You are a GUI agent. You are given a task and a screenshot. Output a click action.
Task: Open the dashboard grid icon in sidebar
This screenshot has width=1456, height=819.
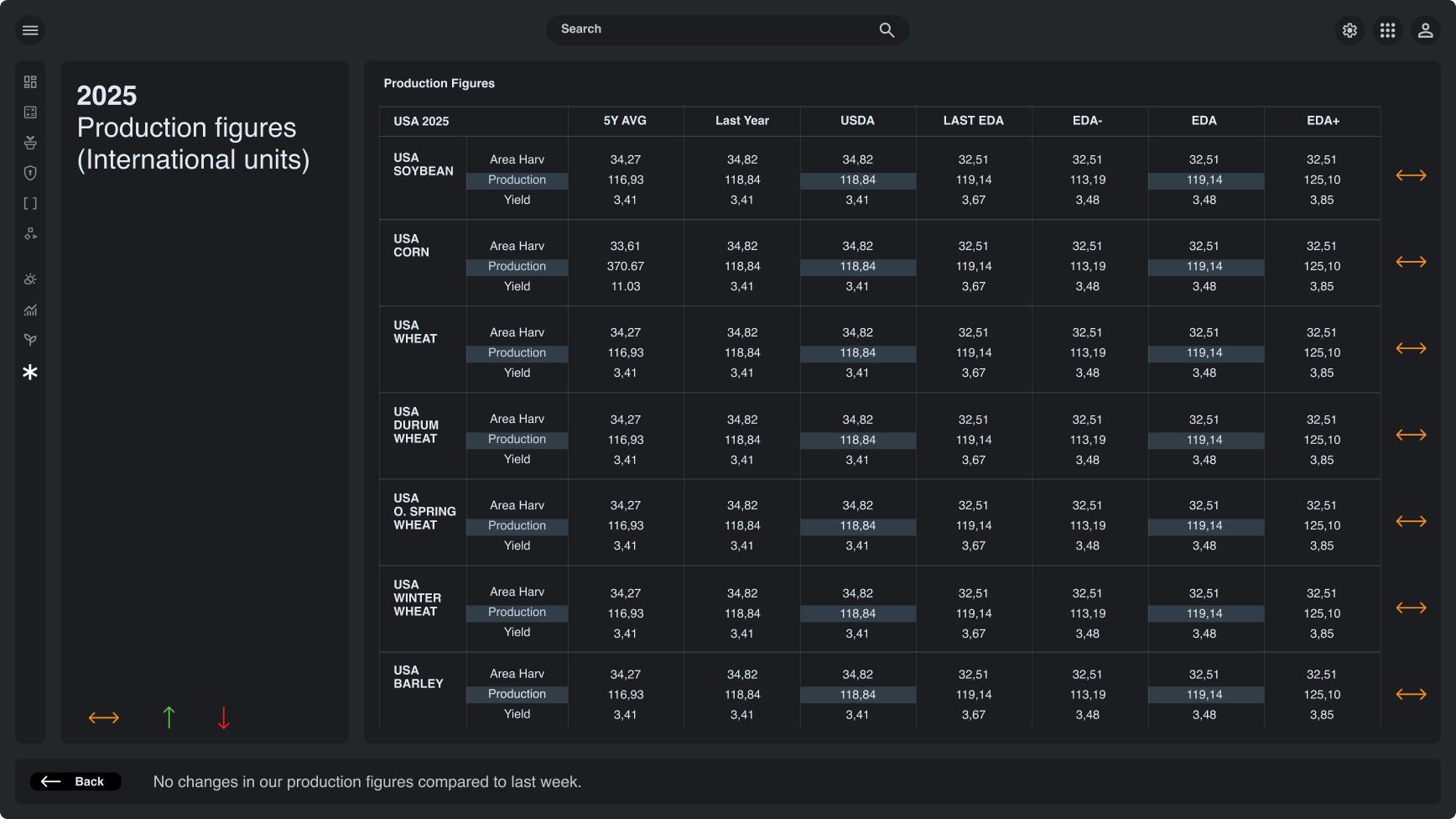(30, 81)
